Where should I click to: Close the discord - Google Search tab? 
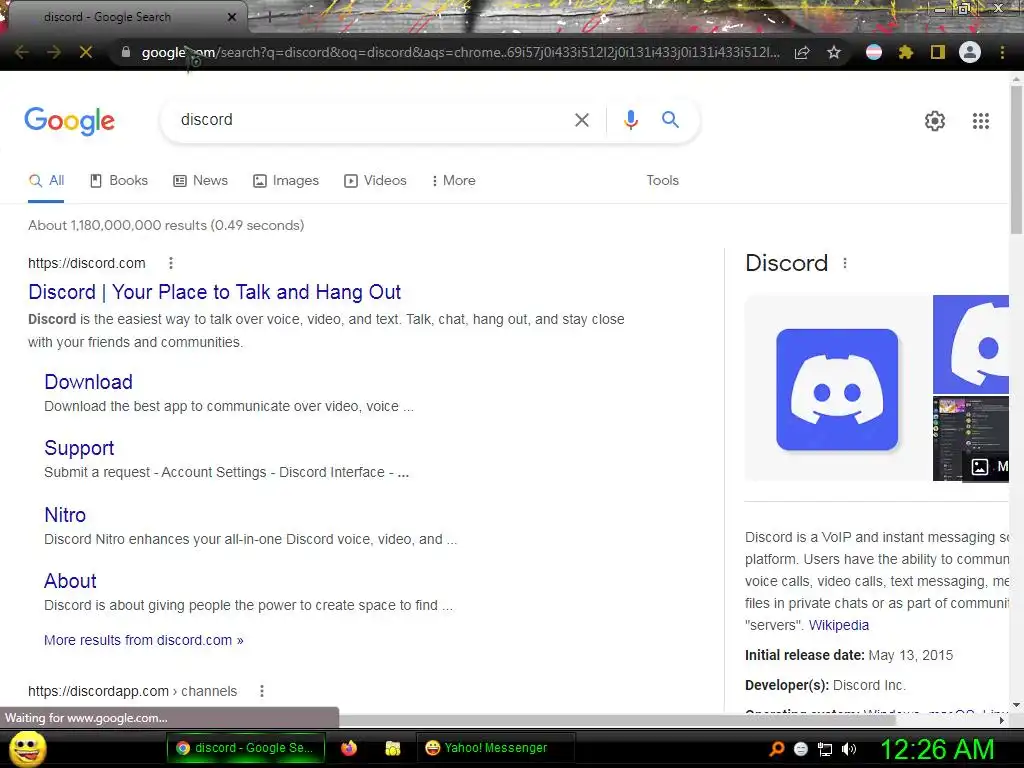pos(232,17)
